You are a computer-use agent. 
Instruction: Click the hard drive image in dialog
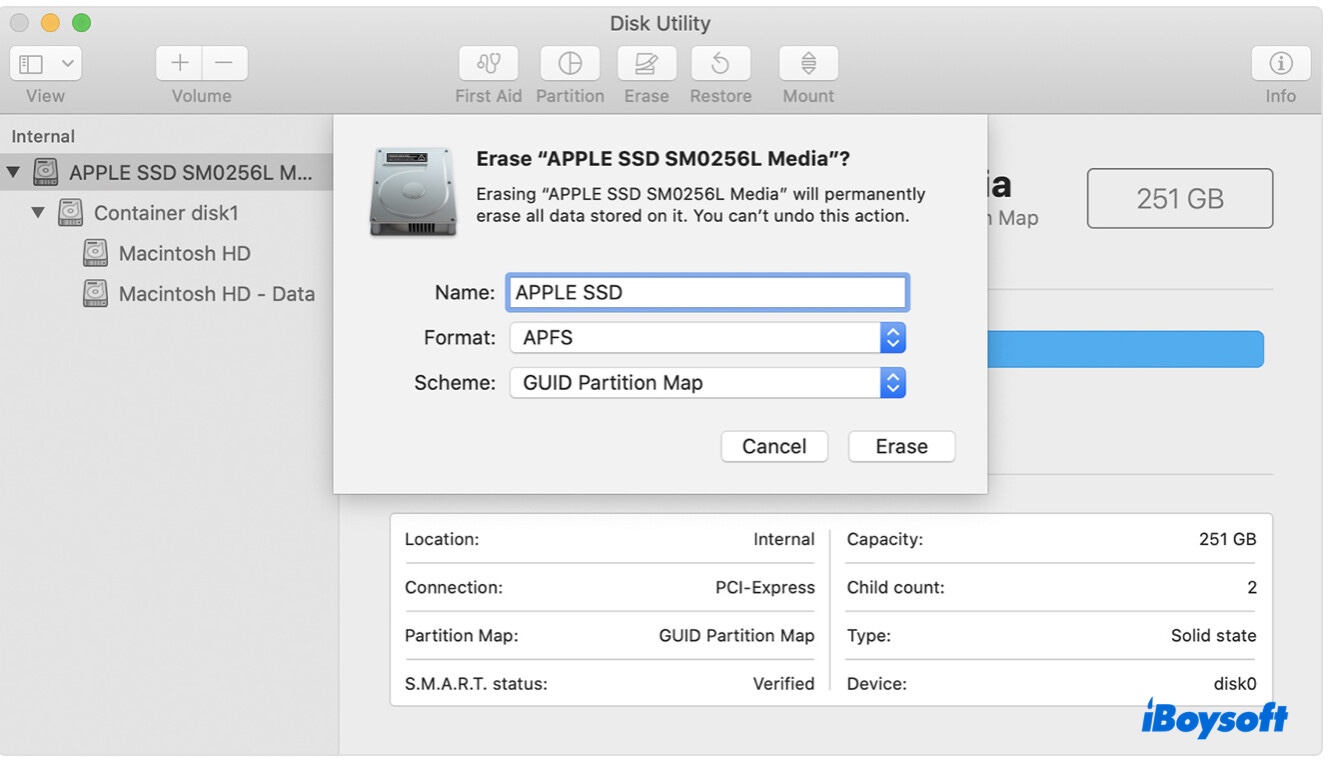pos(414,192)
